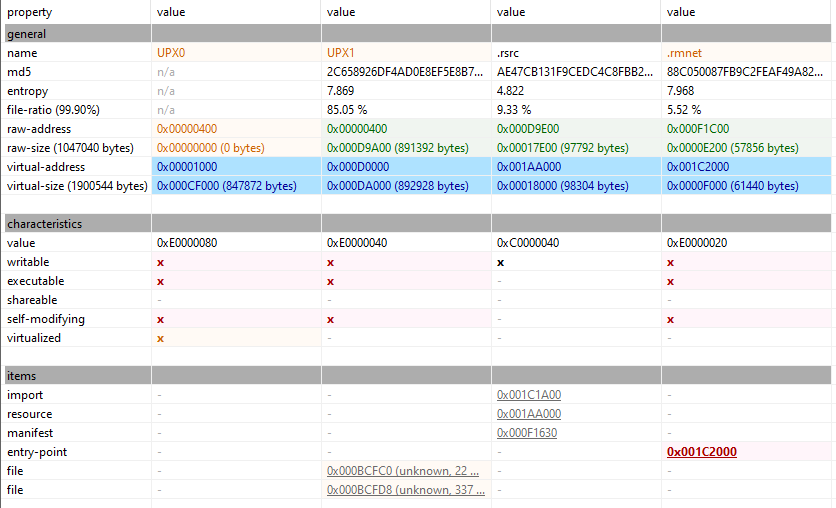The width and height of the screenshot is (836, 508).
Task: Toggle the orange virtualized mark for UPX0
Action: pos(161,338)
